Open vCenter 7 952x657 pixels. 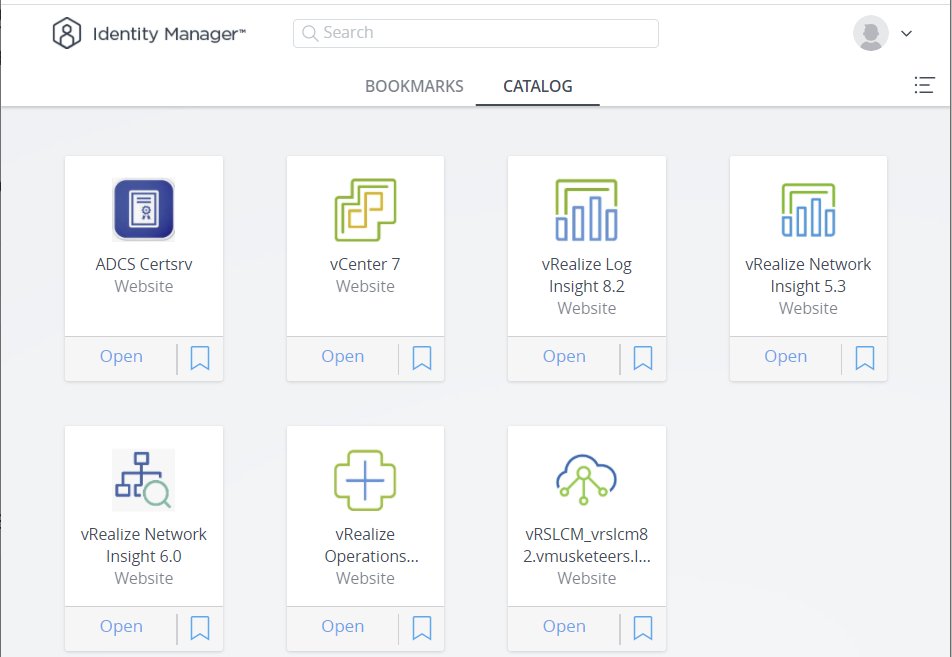point(342,356)
